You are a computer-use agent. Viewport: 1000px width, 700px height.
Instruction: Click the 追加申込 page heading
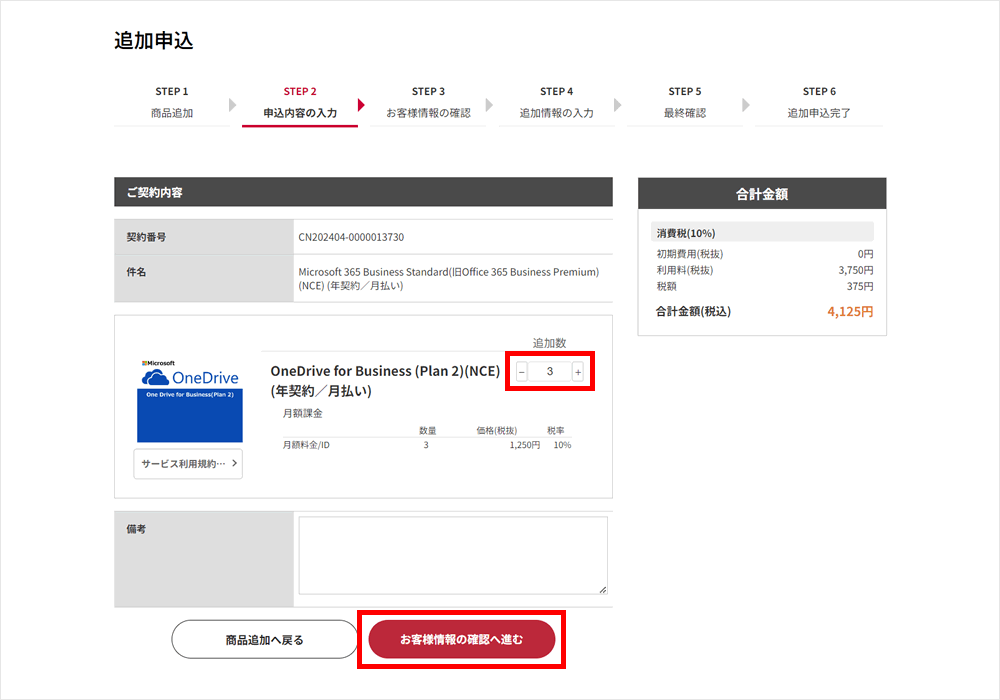tap(154, 41)
